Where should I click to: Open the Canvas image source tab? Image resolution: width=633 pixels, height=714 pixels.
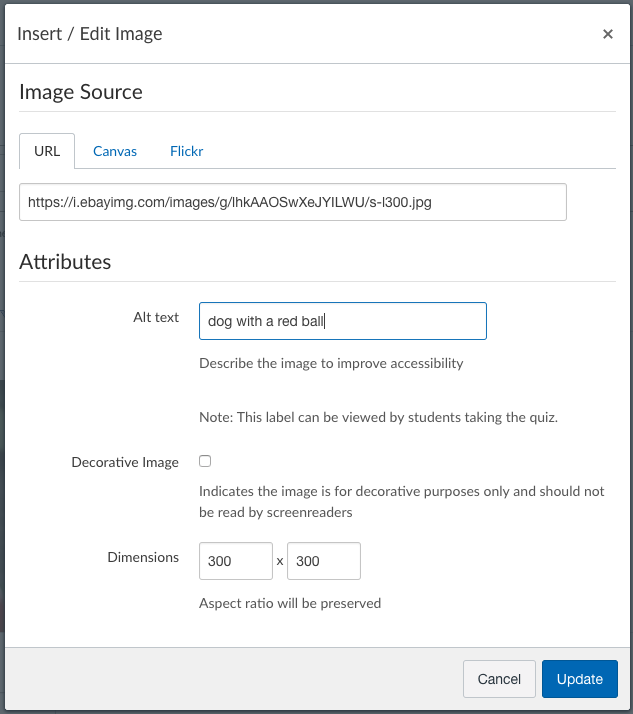[x=115, y=151]
